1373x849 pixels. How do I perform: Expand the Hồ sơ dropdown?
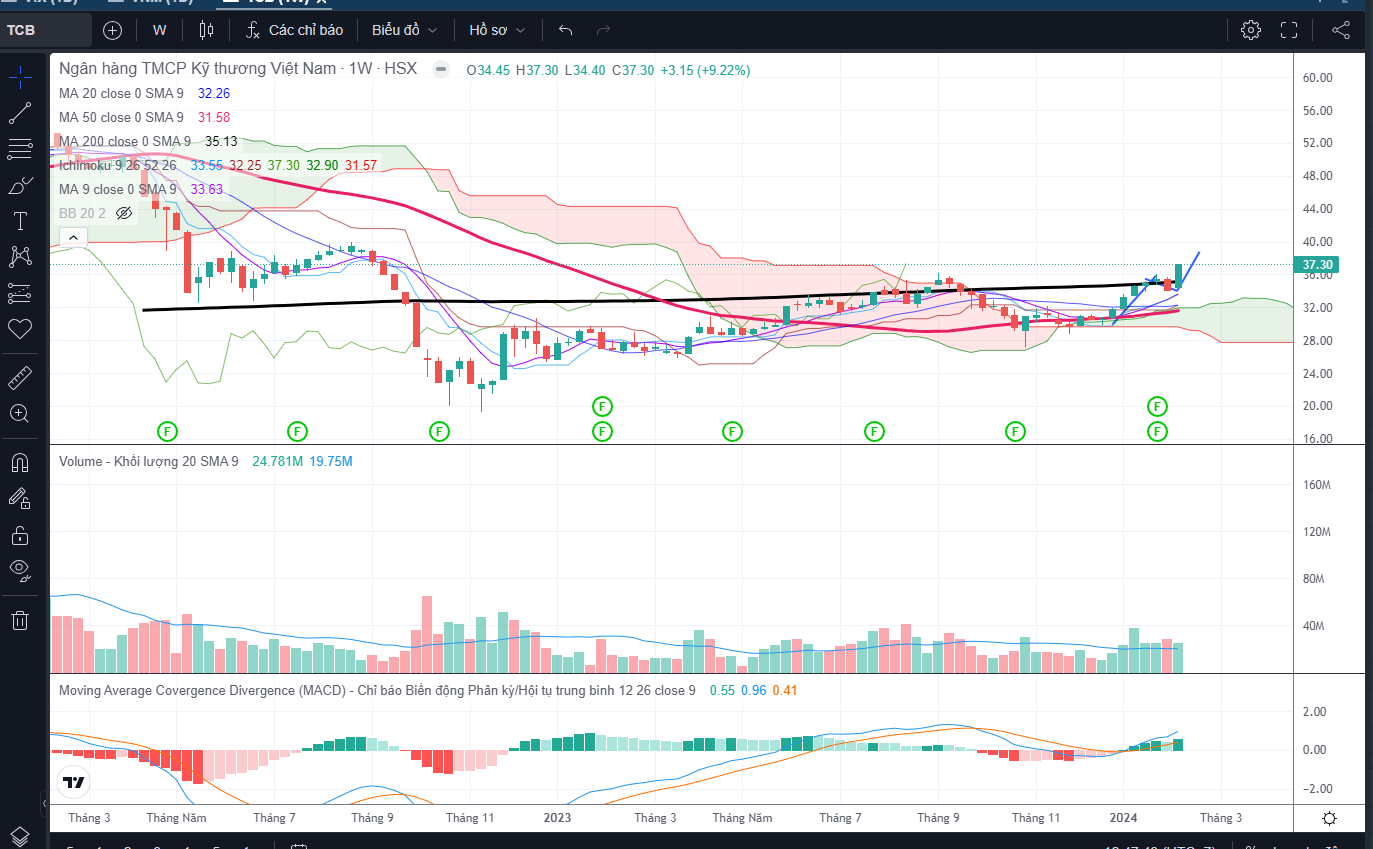(x=497, y=30)
